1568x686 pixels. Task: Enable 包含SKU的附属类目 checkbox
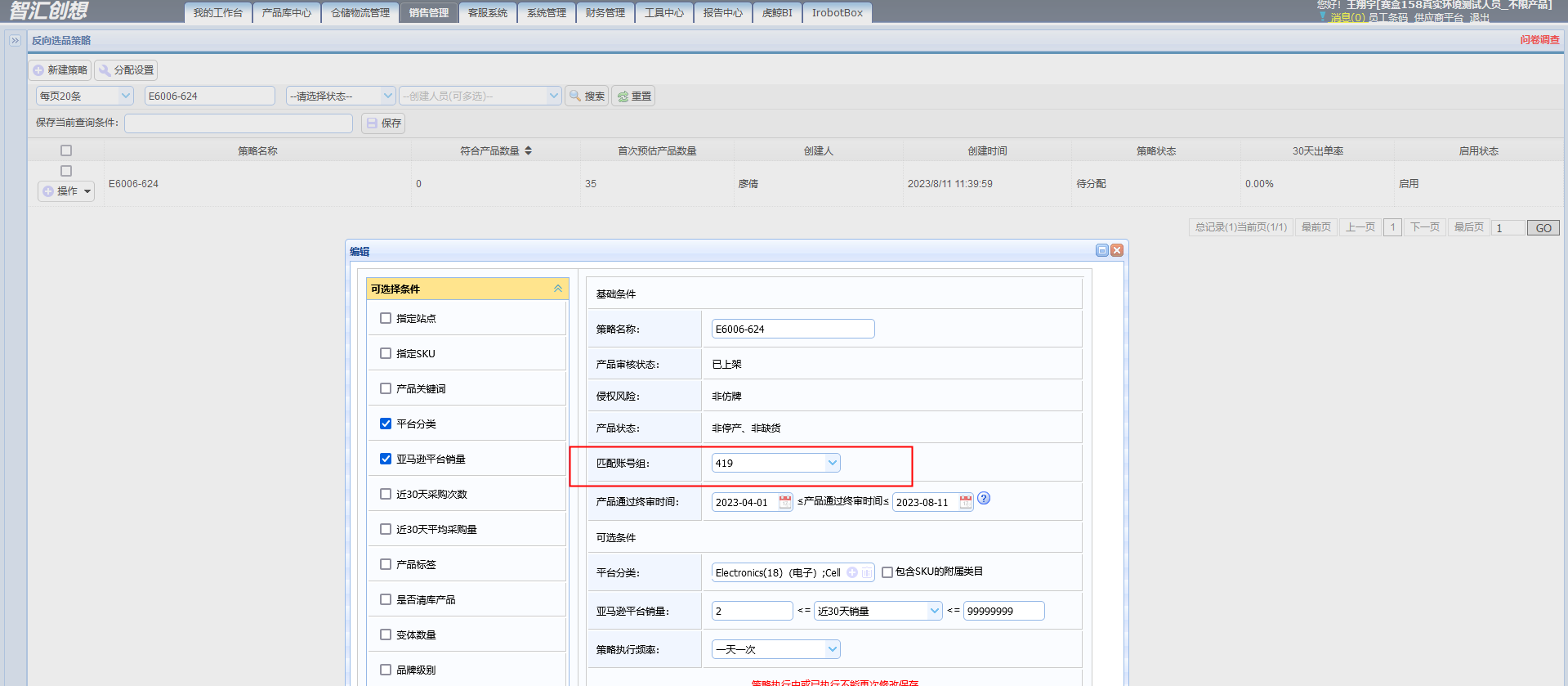coord(887,572)
